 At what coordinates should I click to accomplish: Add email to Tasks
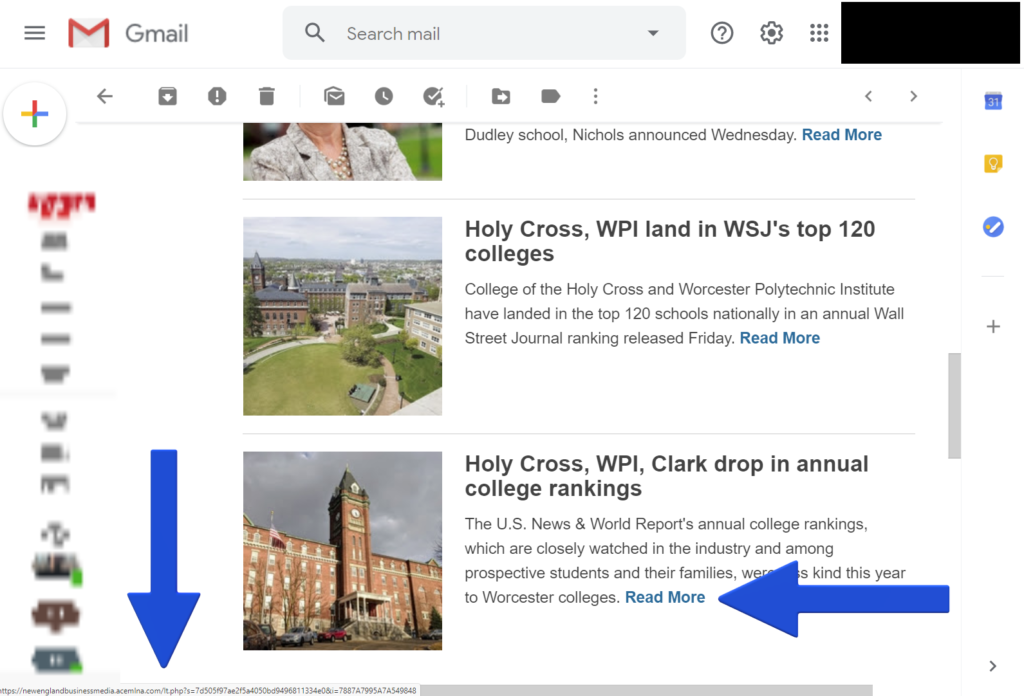pyautogui.click(x=433, y=96)
